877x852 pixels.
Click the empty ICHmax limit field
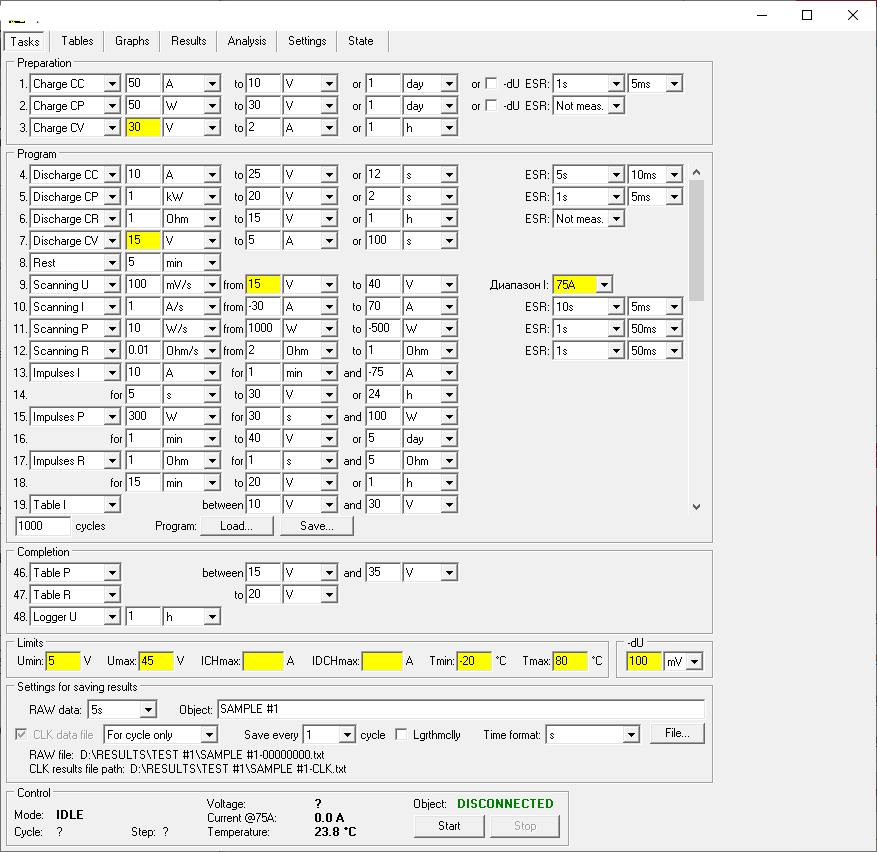tap(263, 661)
